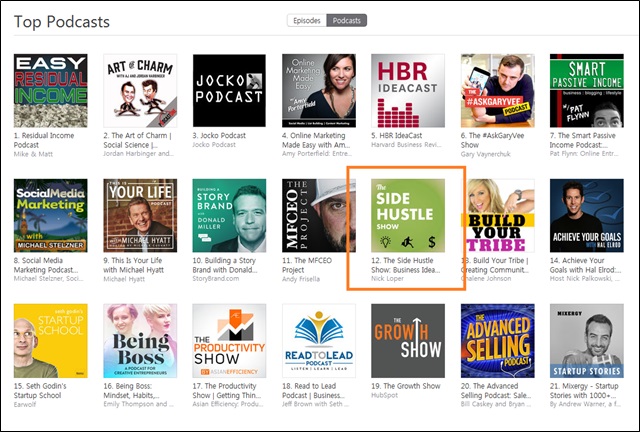This screenshot has height=432, width=640.
Task: Open The Art of Charm artwork
Action: tap(140, 90)
